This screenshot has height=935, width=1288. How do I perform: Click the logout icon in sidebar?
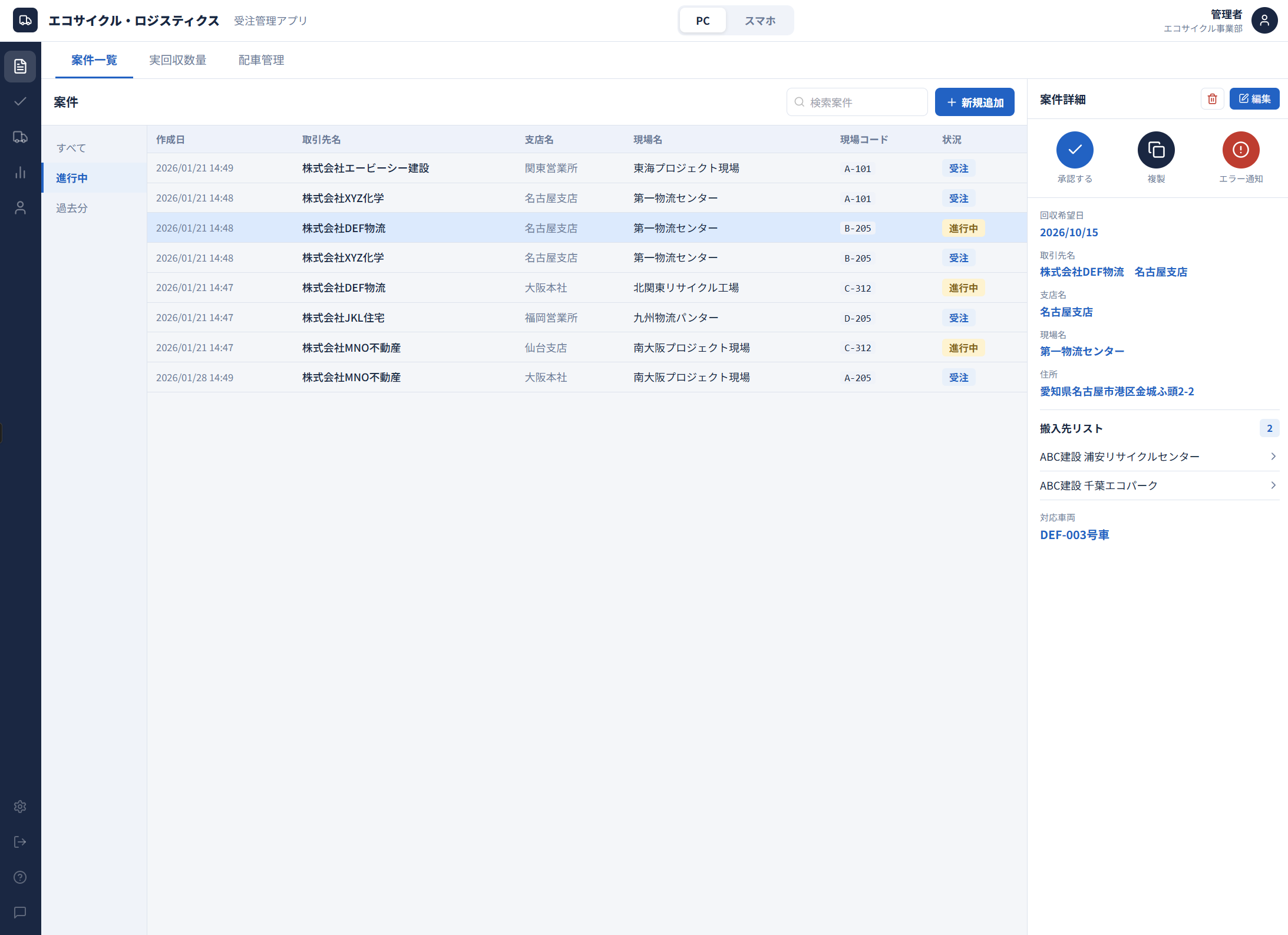(x=20, y=842)
